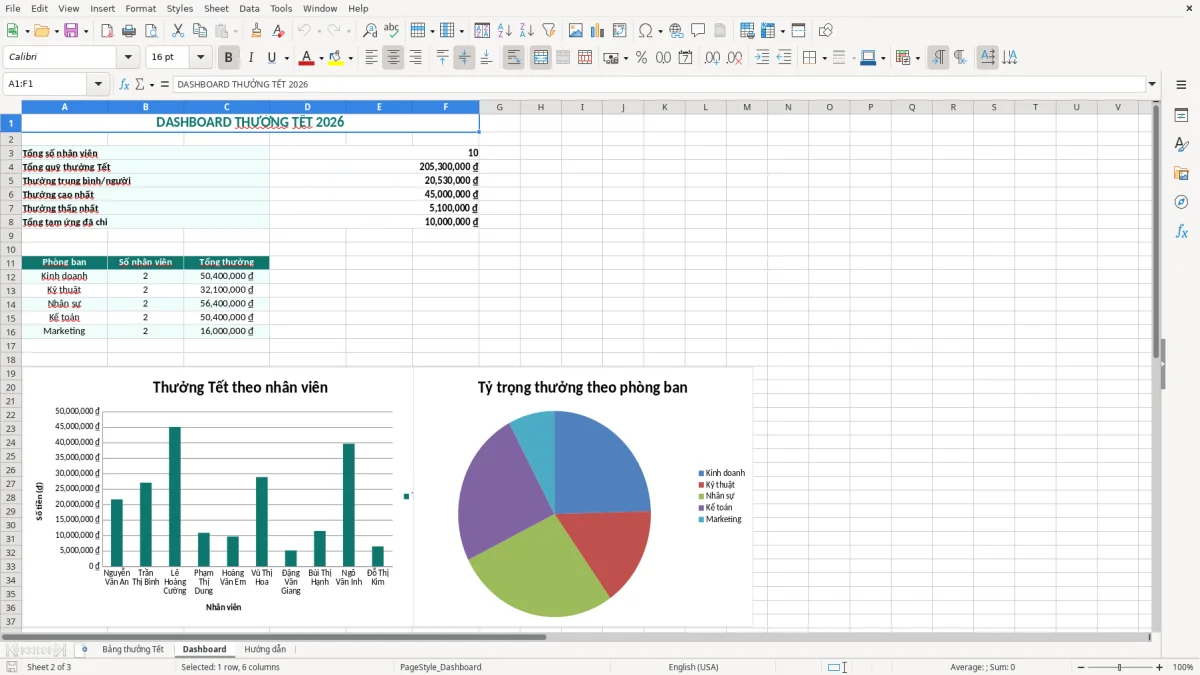Clear direct formatting
The image size is (1200, 675).
(278, 31)
